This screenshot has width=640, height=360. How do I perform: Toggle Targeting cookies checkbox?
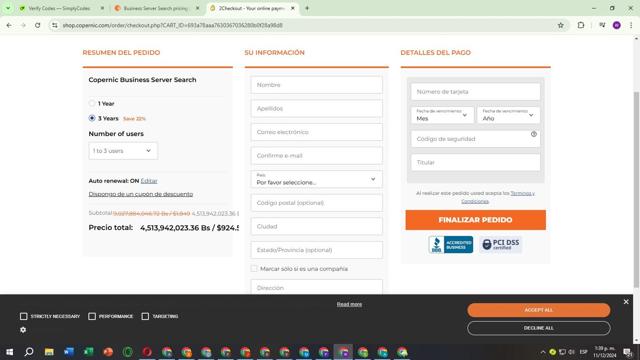coord(145,316)
